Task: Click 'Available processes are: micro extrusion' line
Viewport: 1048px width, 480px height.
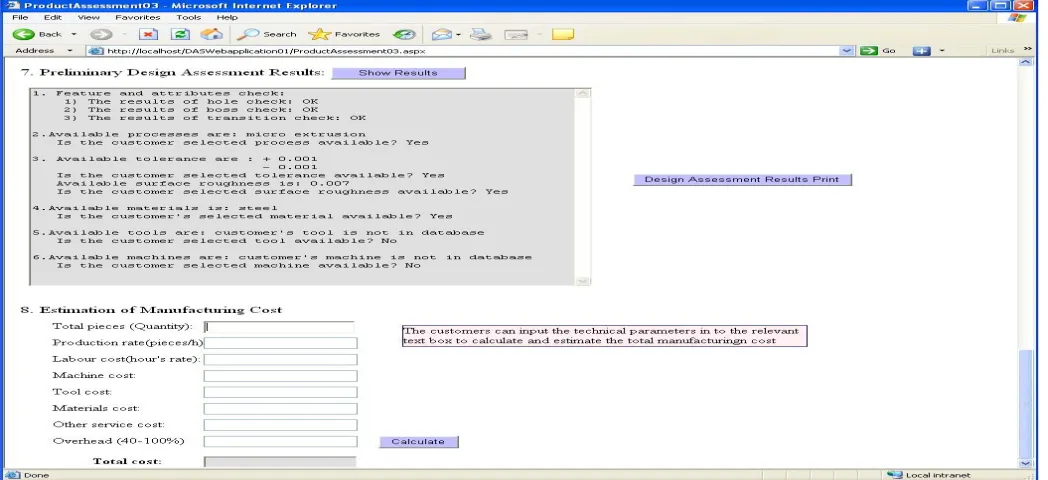Action: click(199, 134)
